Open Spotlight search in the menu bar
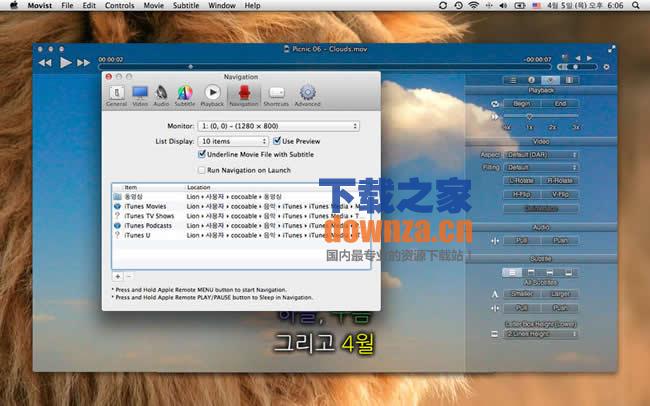Viewport: 650px width, 406px height. [x=636, y=5]
